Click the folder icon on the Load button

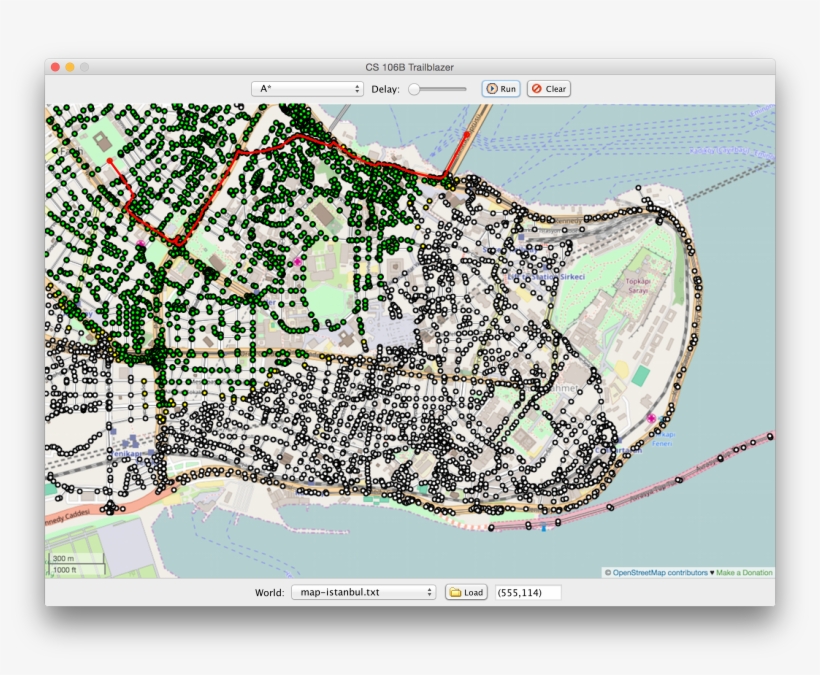453,591
